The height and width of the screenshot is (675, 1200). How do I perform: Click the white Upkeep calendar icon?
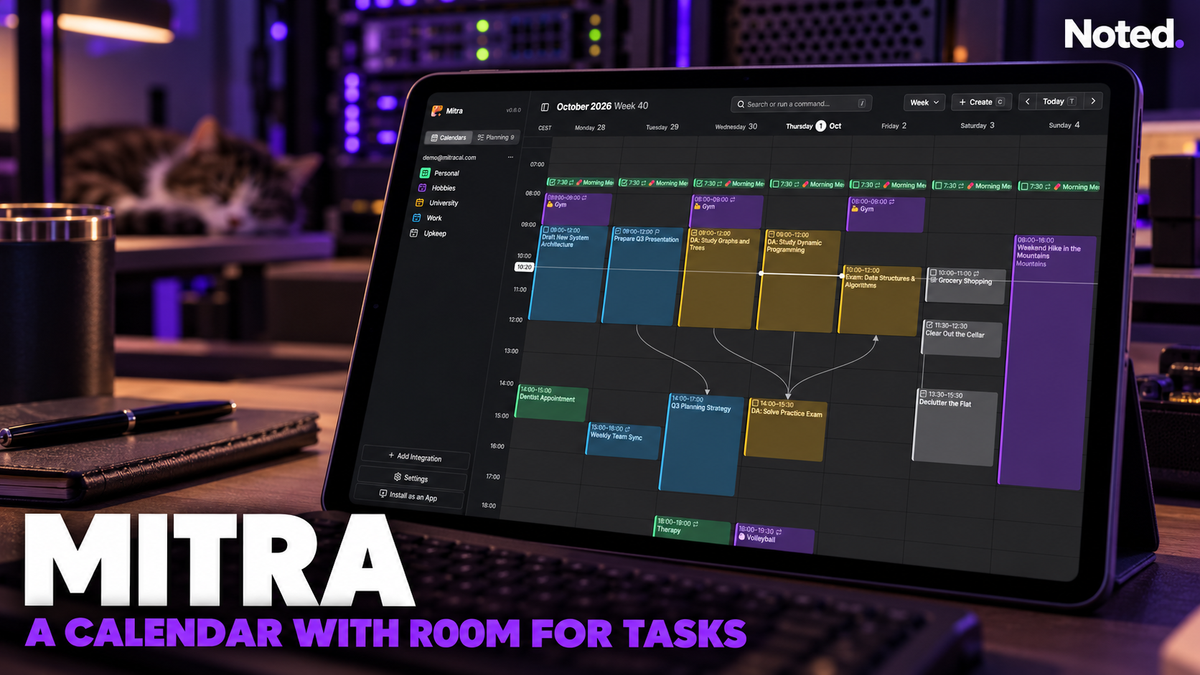415,233
